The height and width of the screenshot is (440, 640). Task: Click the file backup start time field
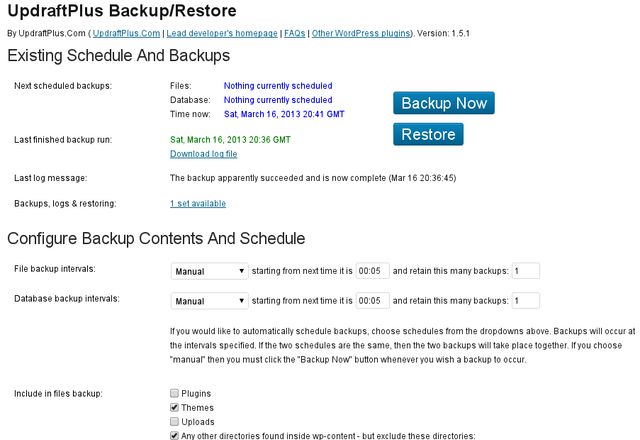(372, 271)
